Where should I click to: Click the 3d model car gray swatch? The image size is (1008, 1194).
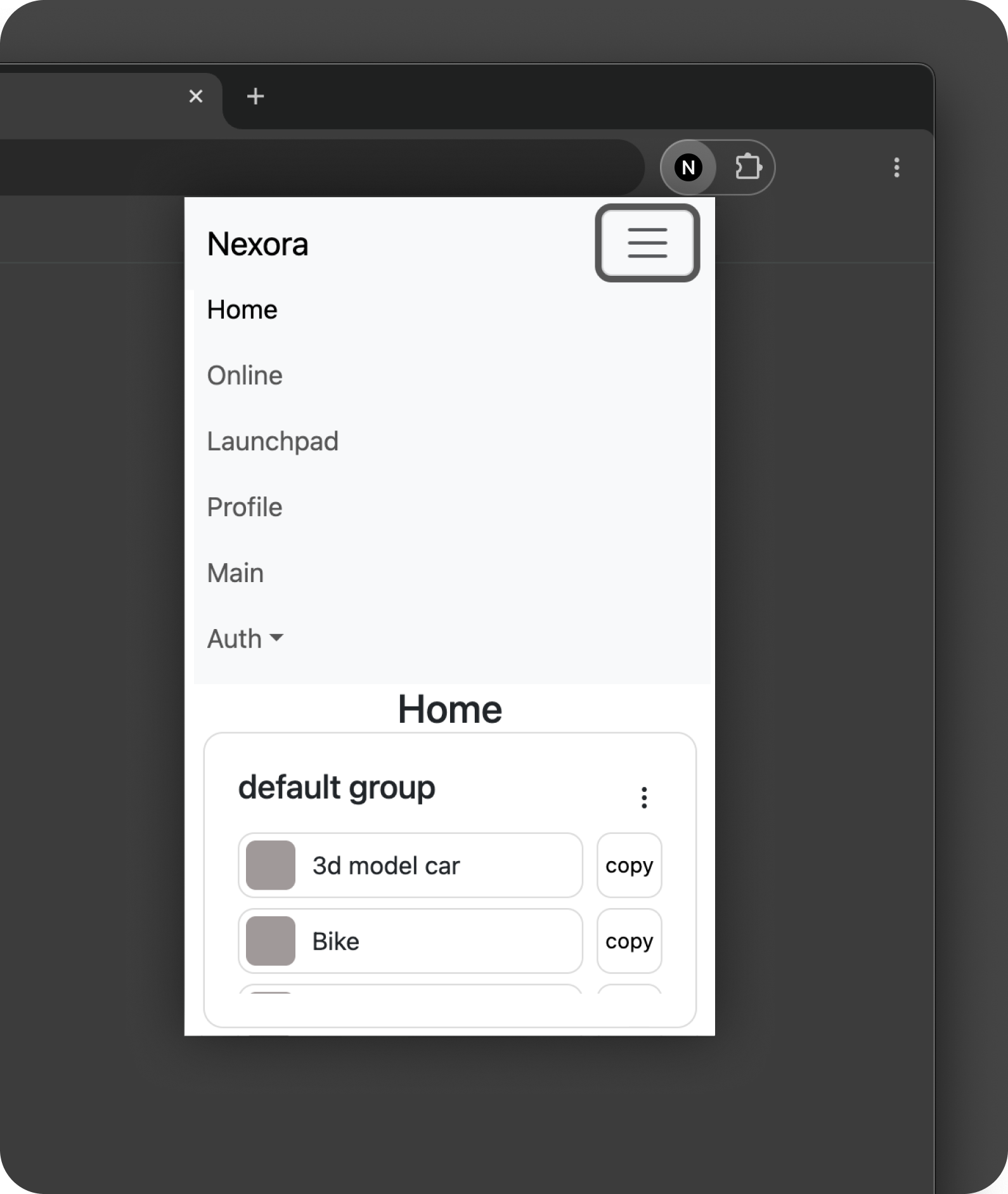click(271, 866)
